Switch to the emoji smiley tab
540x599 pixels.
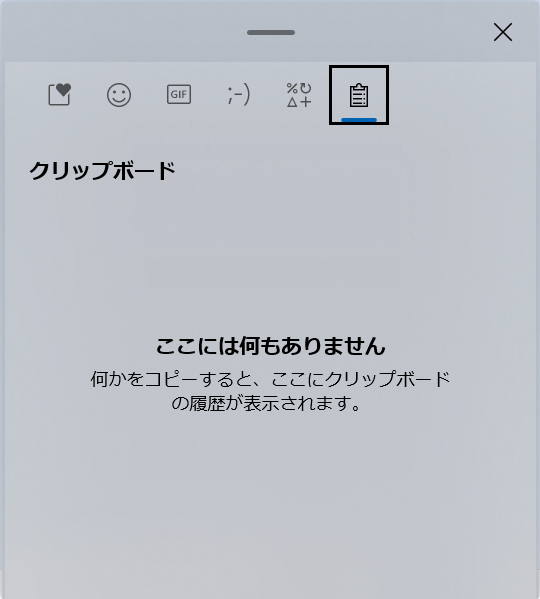click(x=119, y=94)
